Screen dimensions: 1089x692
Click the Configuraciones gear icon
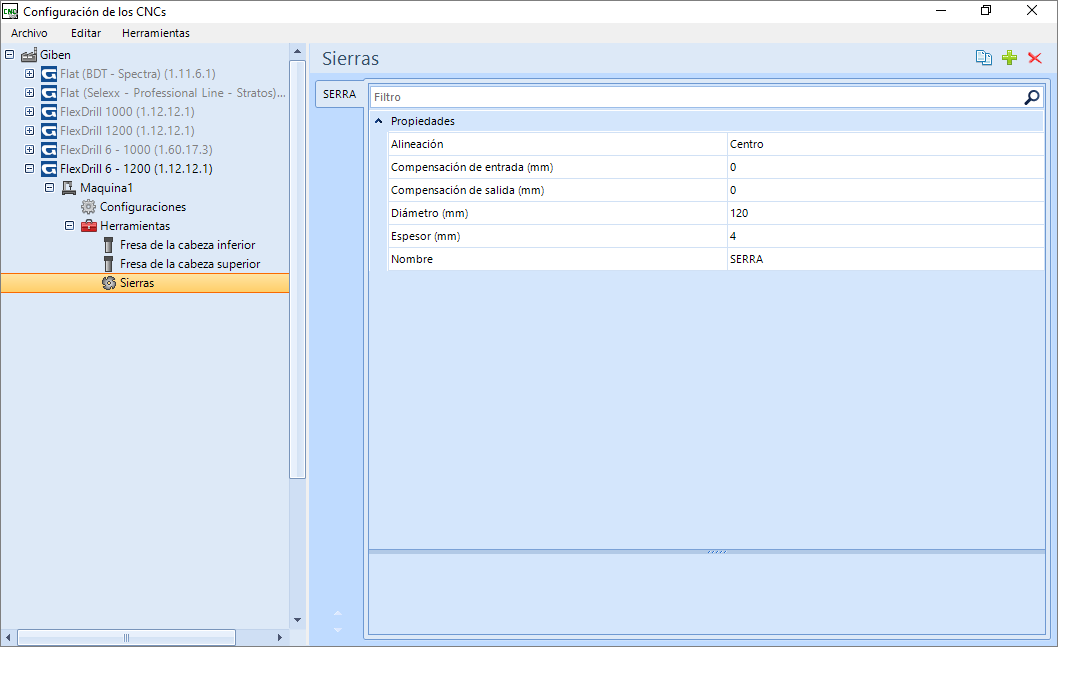pos(88,207)
